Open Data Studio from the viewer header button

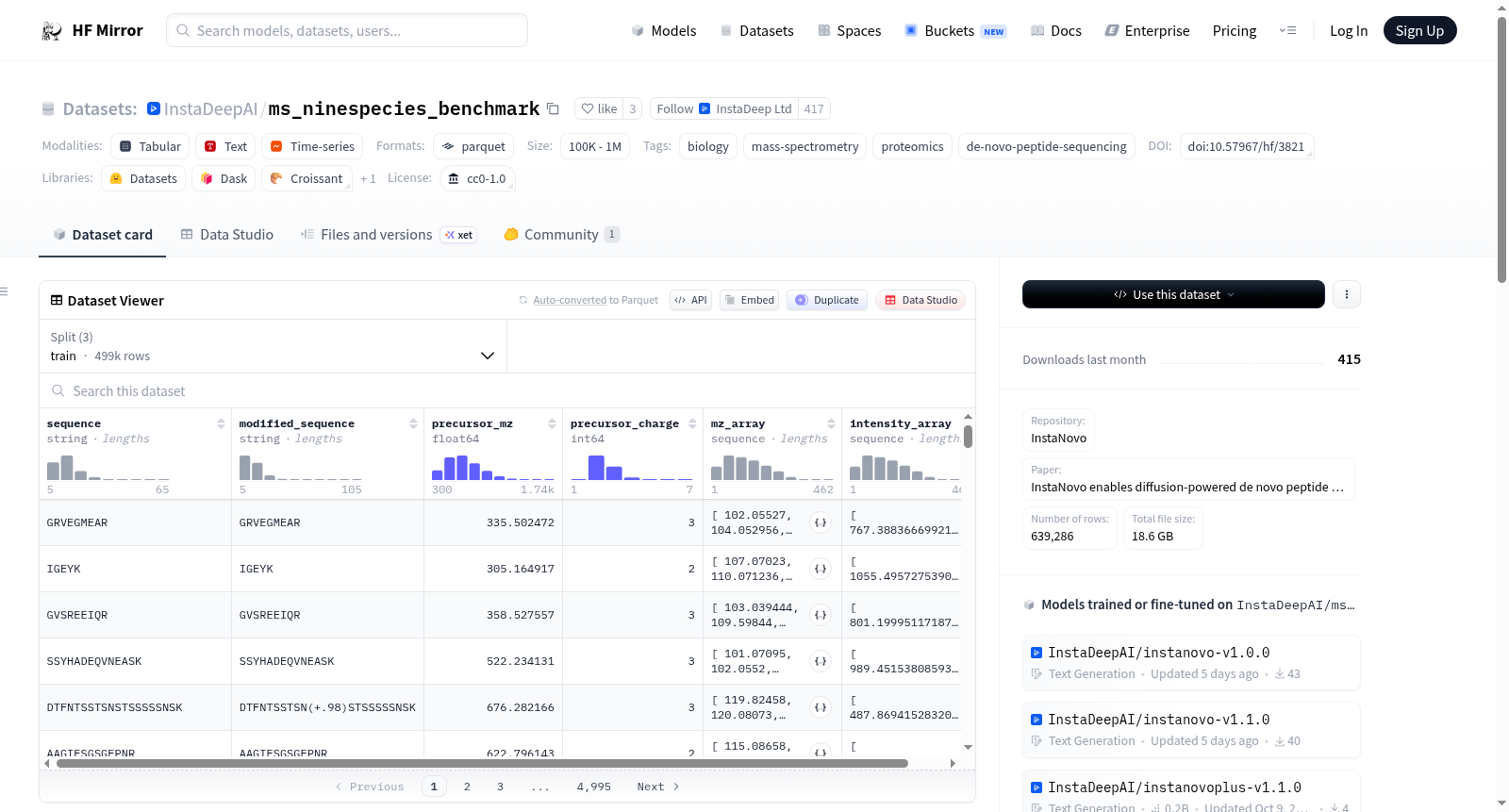click(x=920, y=300)
